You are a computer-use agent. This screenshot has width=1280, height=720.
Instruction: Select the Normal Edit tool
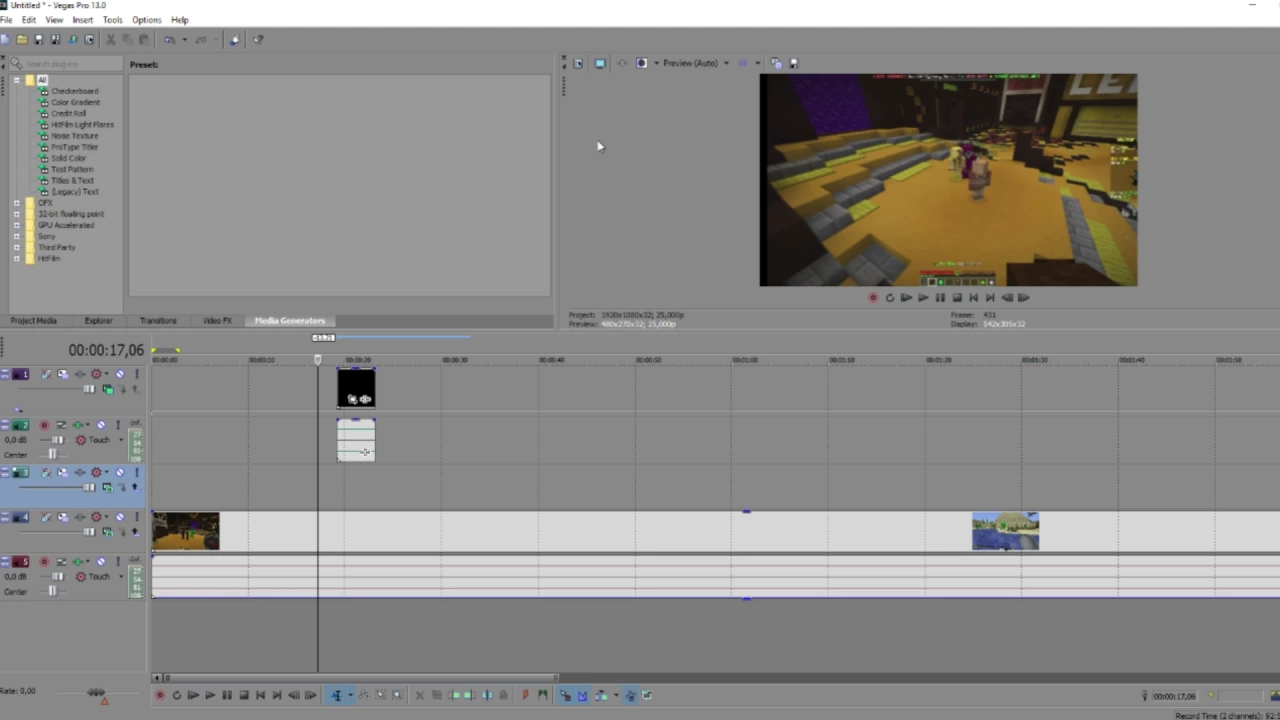coord(336,695)
